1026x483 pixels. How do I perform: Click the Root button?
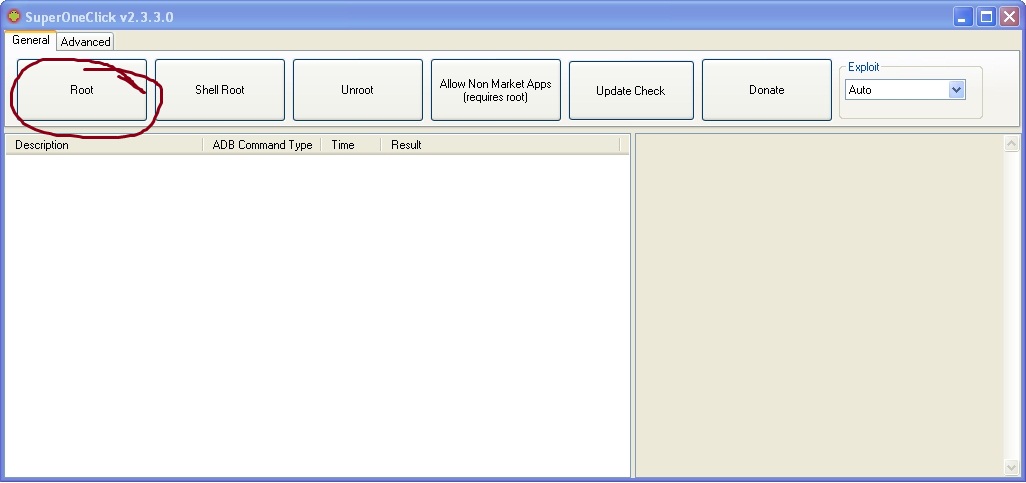pos(82,90)
